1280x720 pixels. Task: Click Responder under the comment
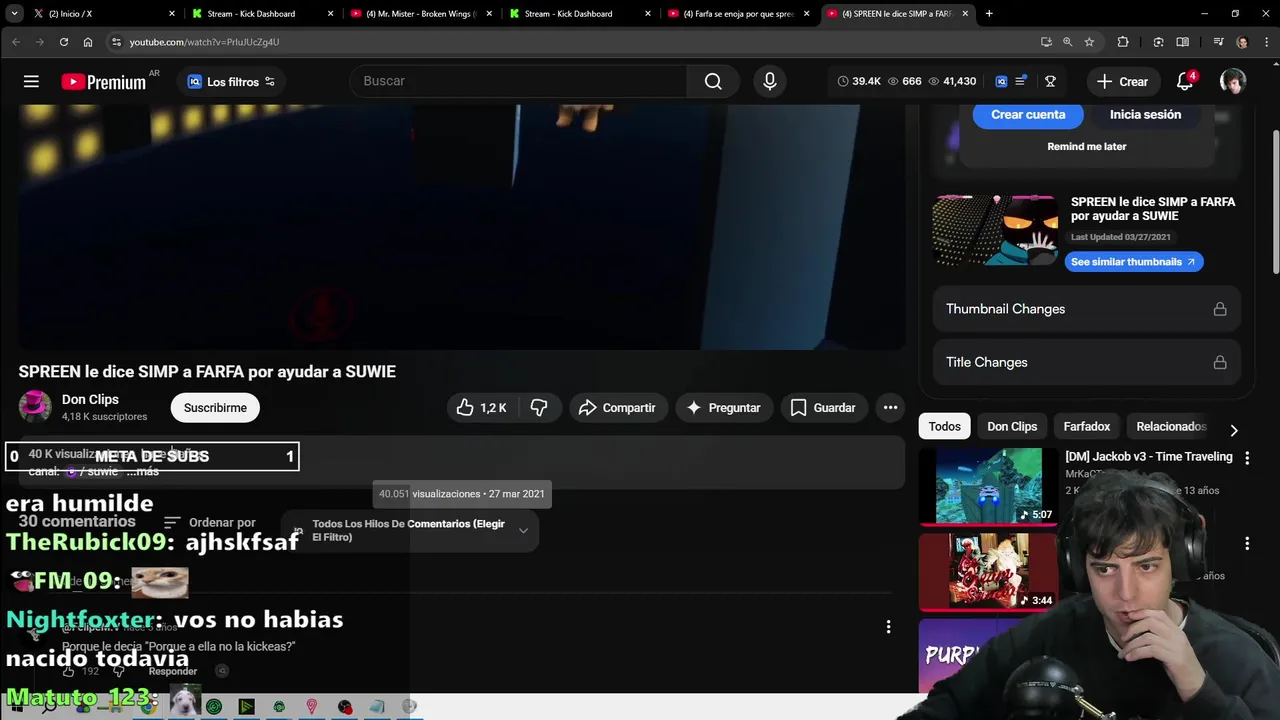pyautogui.click(x=172, y=672)
